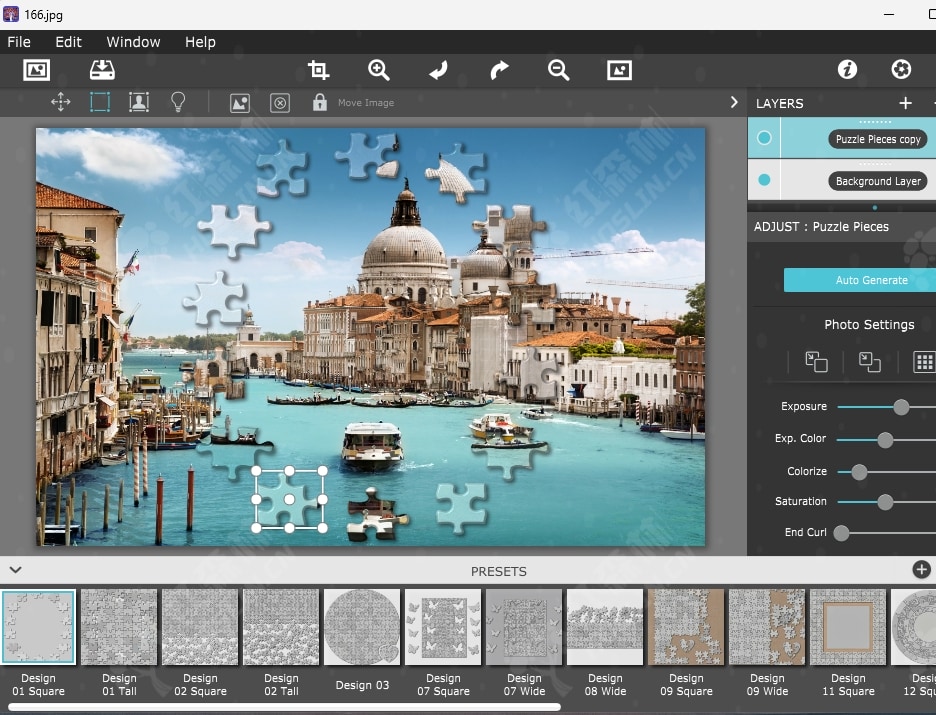Click the Saturation slider handle
Viewport: 936px width, 715px height.
point(885,501)
